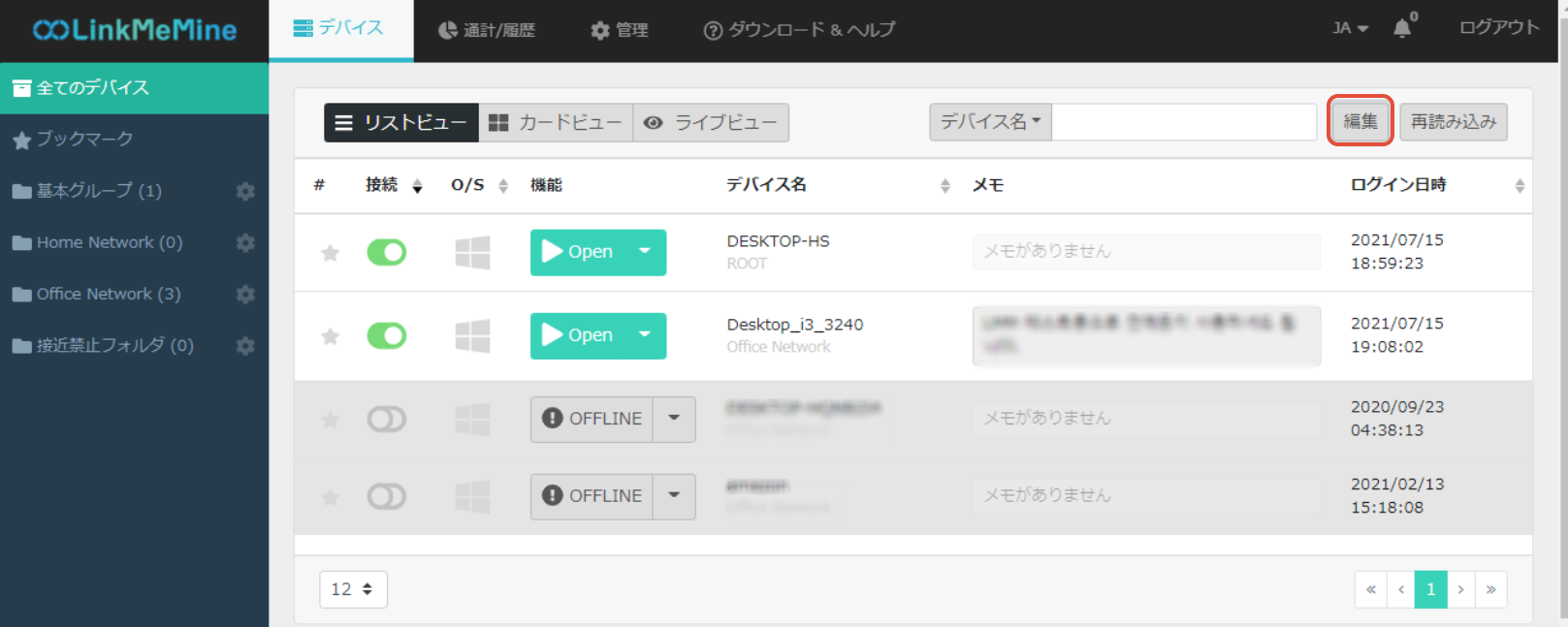Click the 編集 button

(x=1360, y=121)
